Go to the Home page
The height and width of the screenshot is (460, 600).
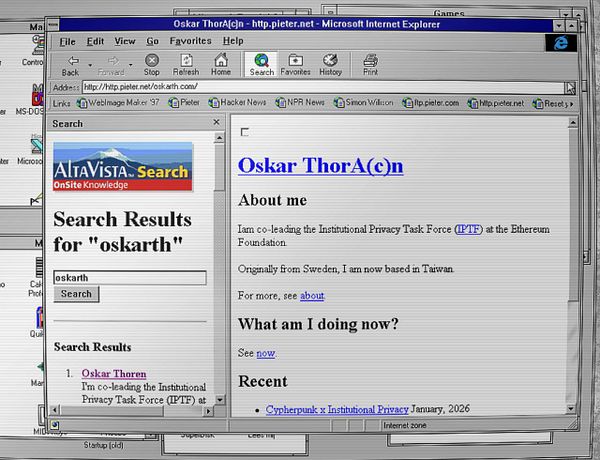[x=221, y=65]
